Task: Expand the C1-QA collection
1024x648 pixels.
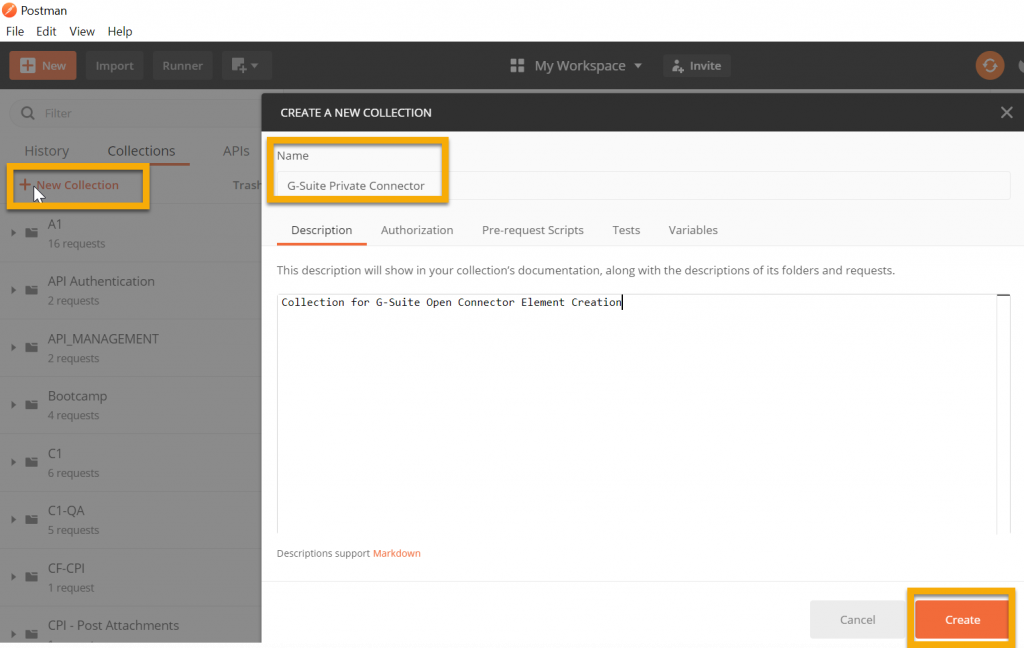Action: point(13,520)
